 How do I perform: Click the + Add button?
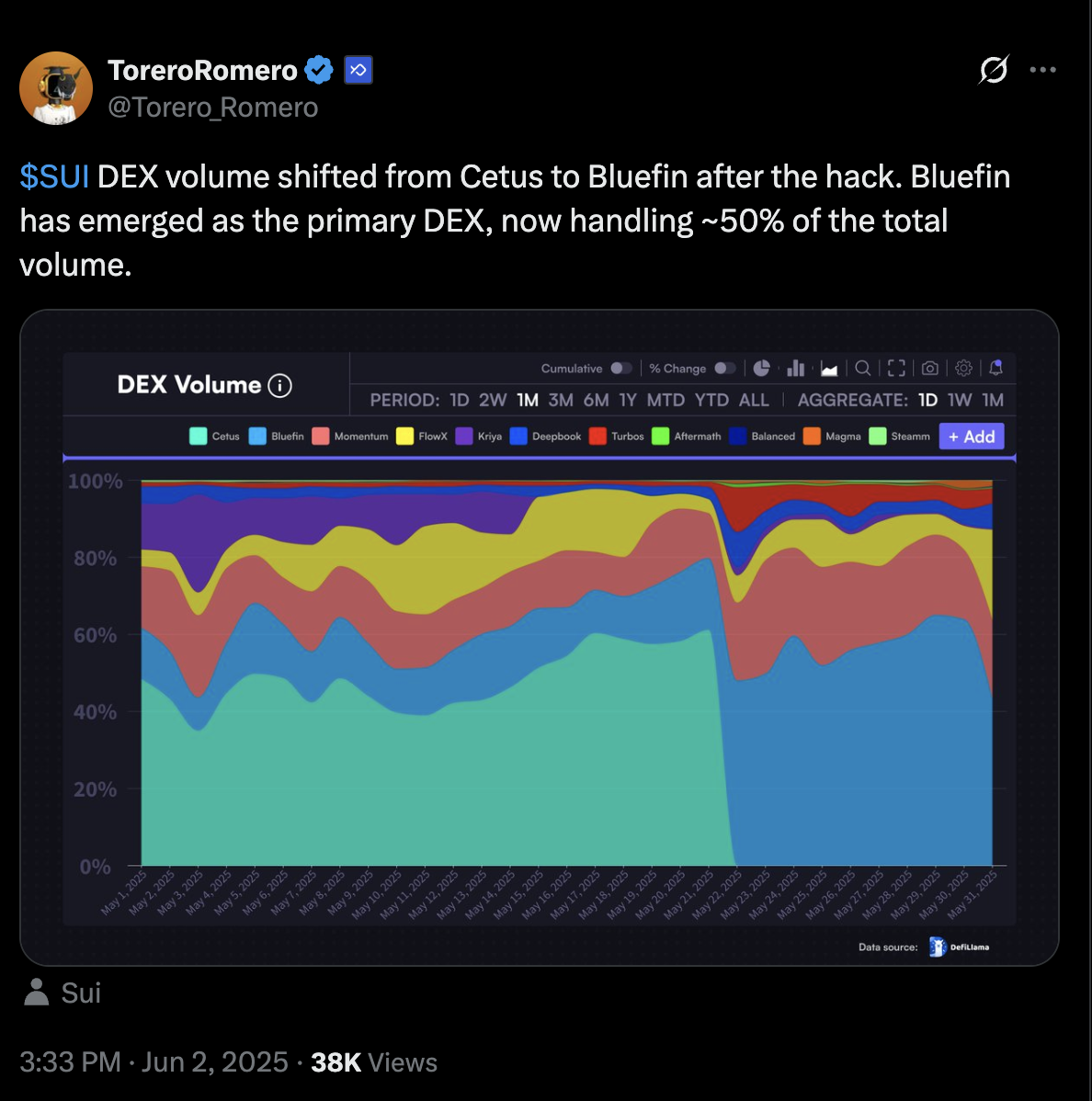point(972,436)
